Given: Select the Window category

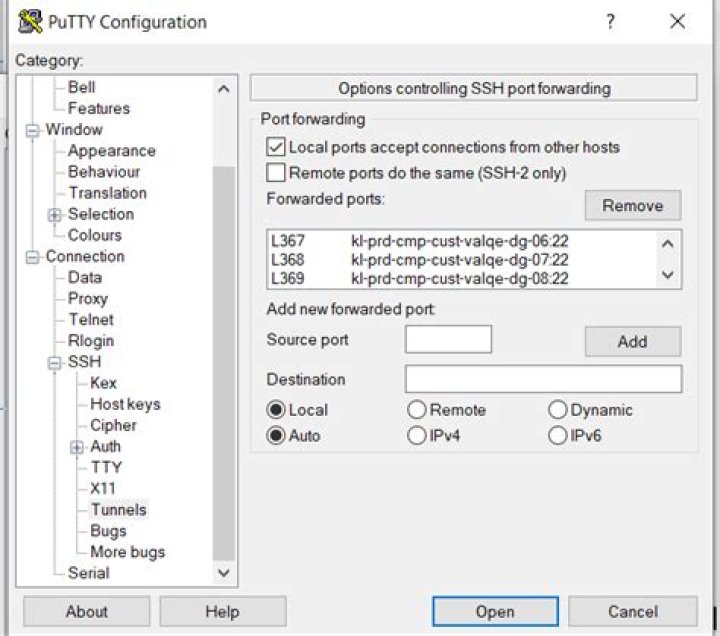Looking at the screenshot, I should pos(74,129).
